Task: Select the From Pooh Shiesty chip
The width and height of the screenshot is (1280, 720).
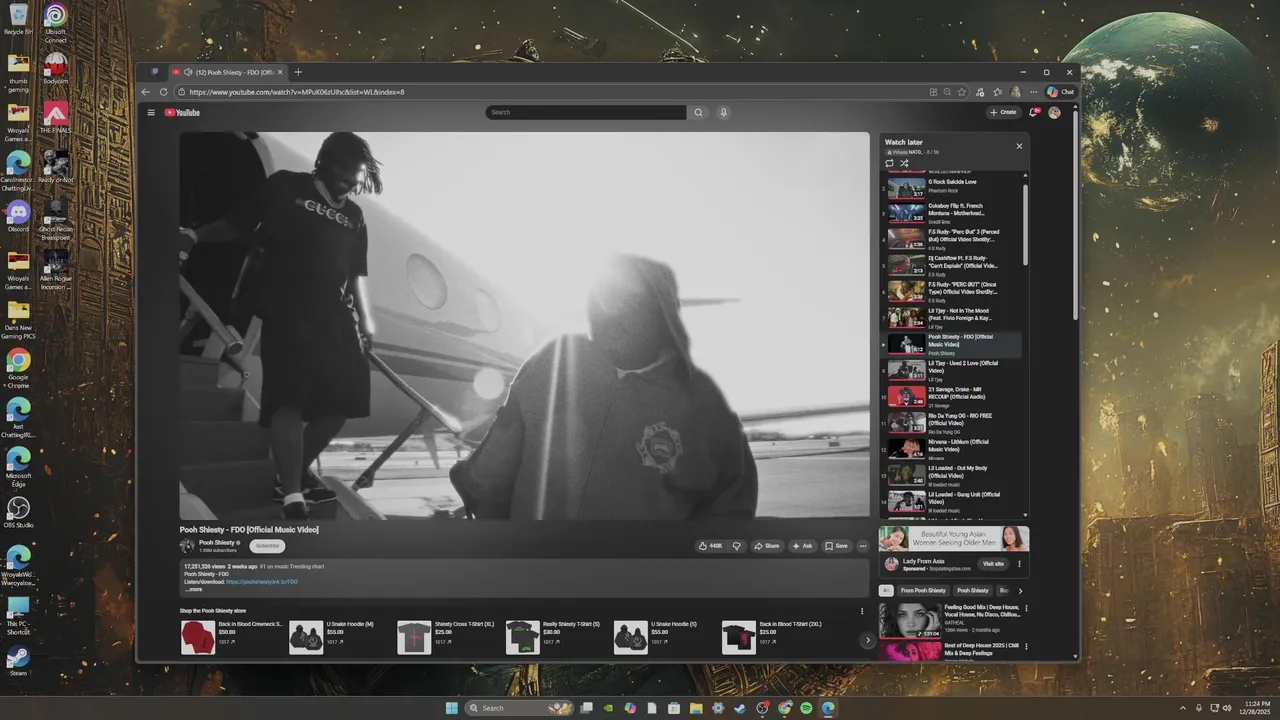Action: [923, 590]
